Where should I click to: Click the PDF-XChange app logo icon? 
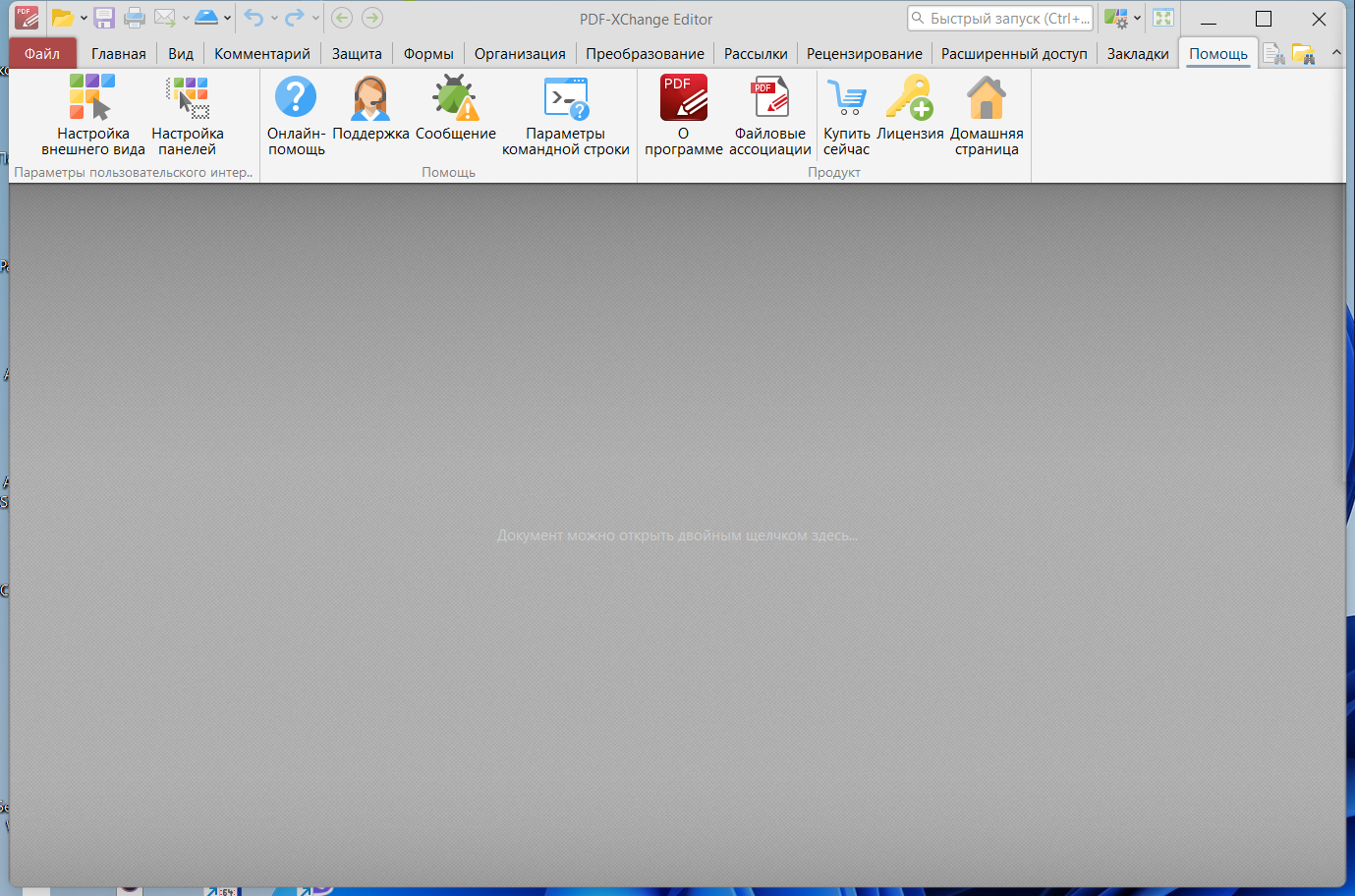27,18
